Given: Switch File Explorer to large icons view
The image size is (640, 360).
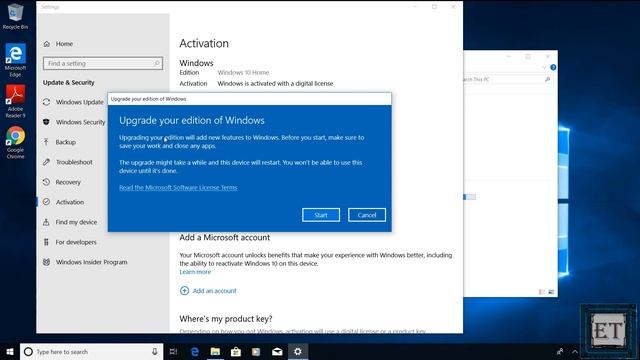Looking at the screenshot, I should pyautogui.click(x=551, y=292).
